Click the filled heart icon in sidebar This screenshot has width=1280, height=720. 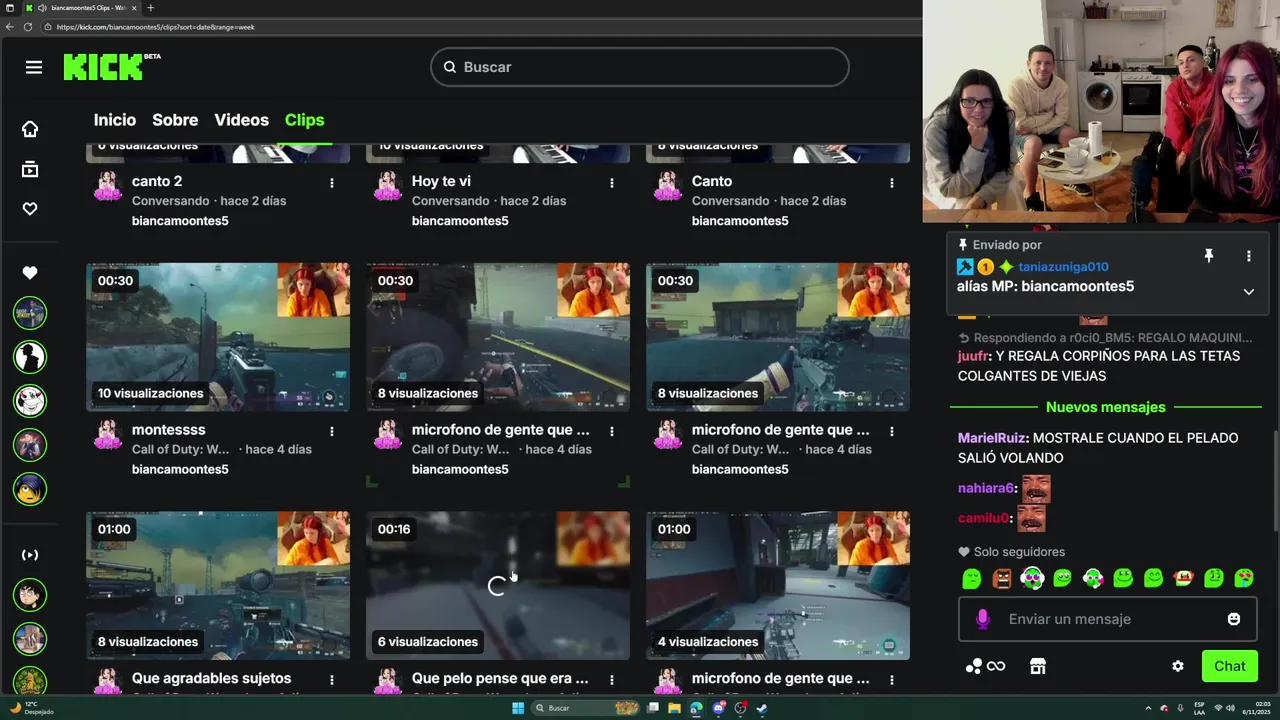pos(30,273)
